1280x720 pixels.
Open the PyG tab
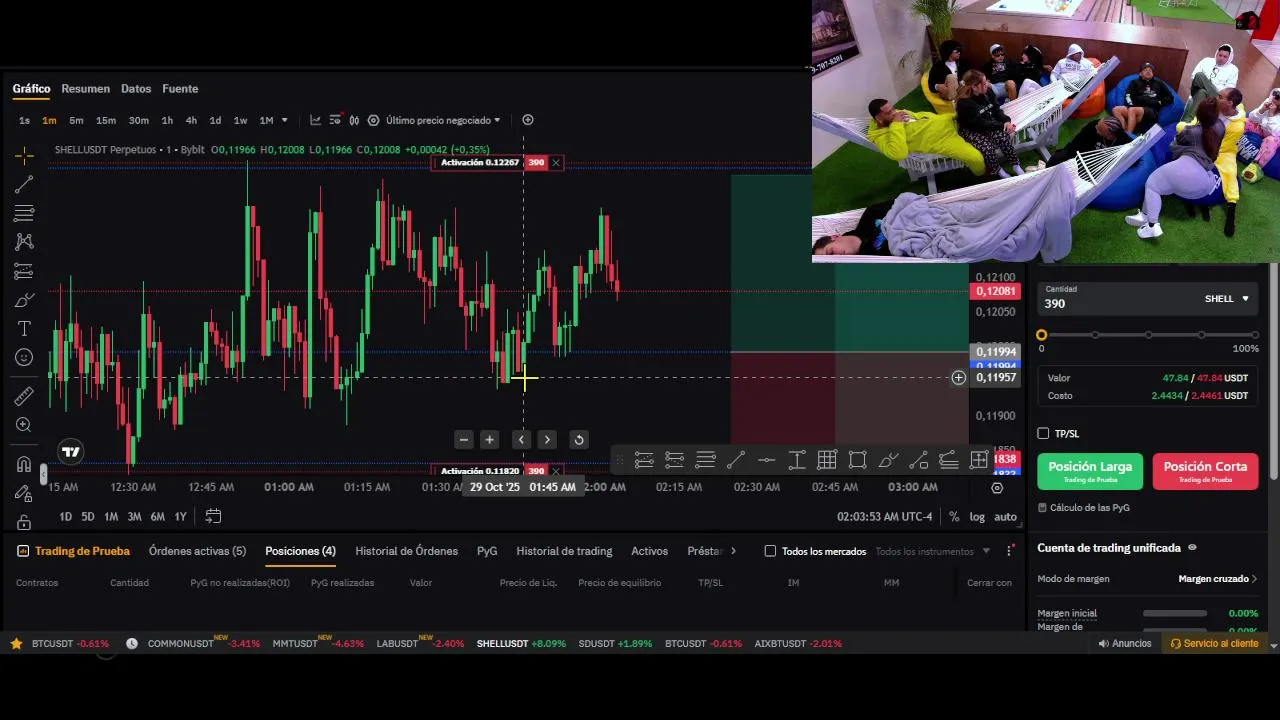coord(487,551)
